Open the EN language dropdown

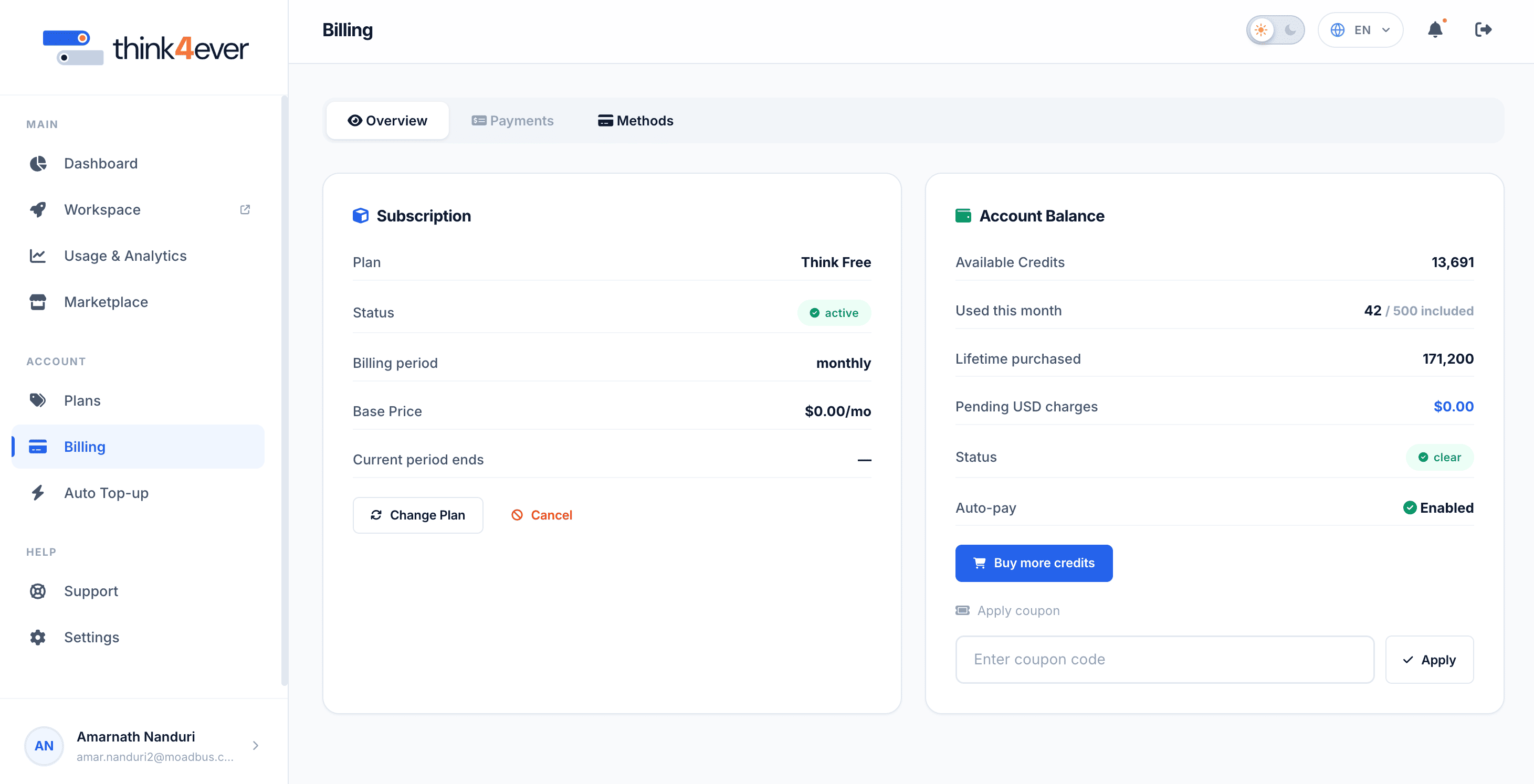1360,30
